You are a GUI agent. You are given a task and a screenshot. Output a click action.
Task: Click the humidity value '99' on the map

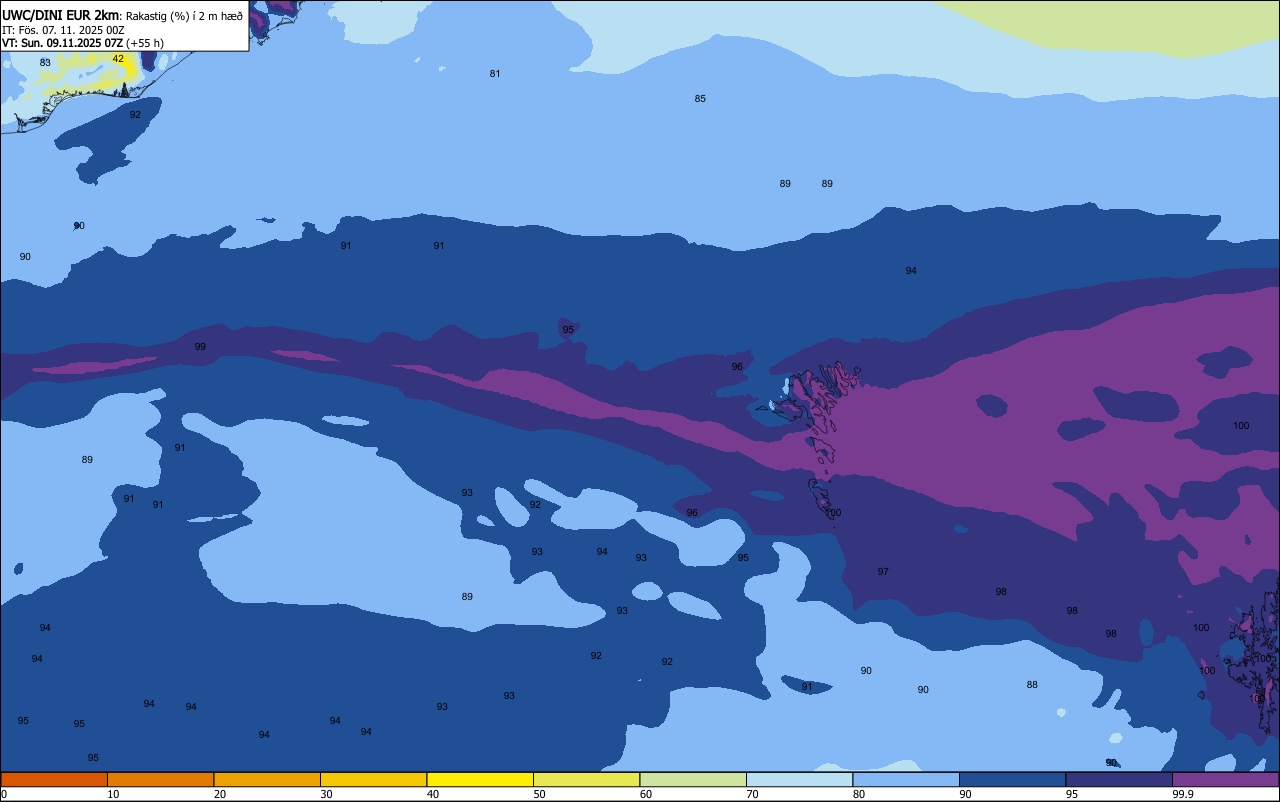[x=200, y=347]
